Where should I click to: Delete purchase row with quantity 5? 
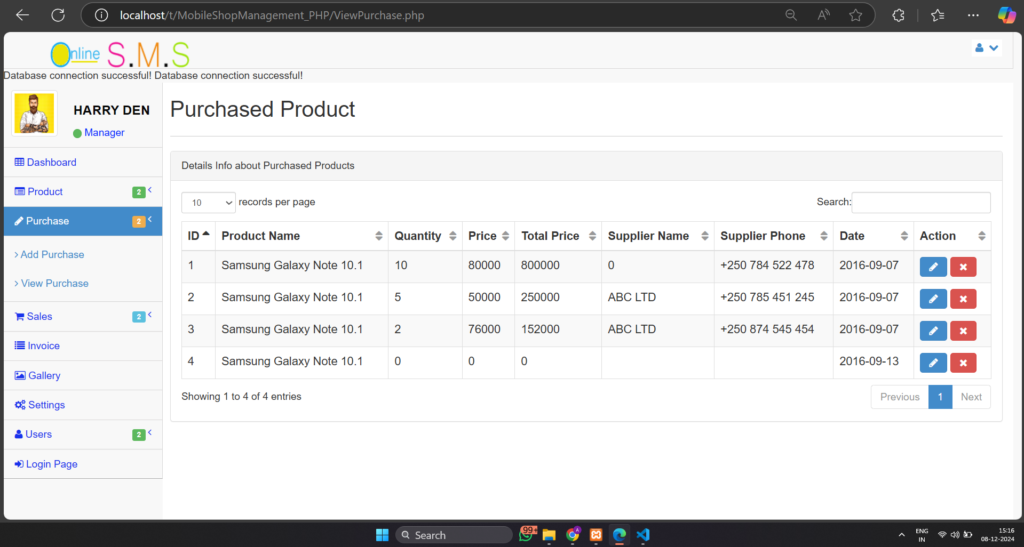click(x=963, y=298)
